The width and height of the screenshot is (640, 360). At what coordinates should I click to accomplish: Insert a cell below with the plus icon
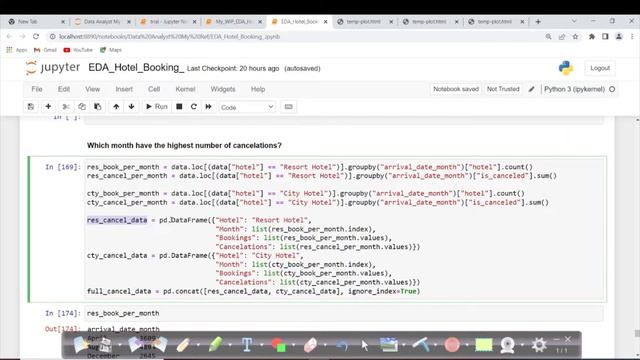click(x=48, y=107)
